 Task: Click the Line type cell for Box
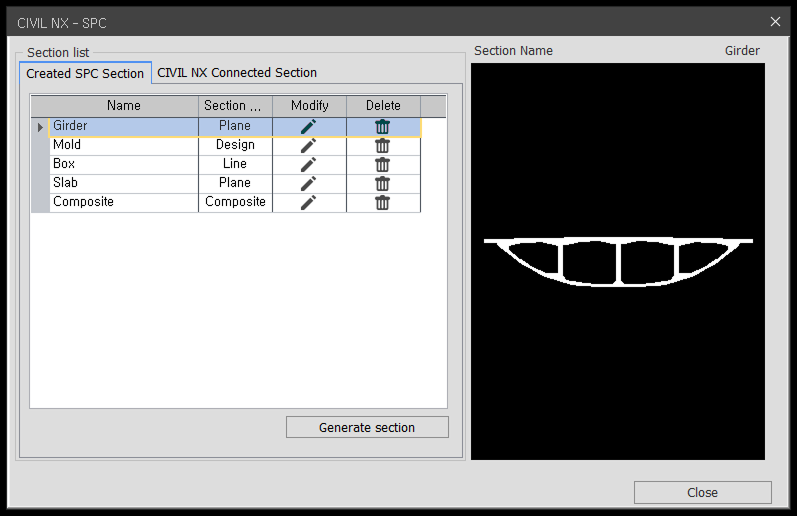click(235, 165)
